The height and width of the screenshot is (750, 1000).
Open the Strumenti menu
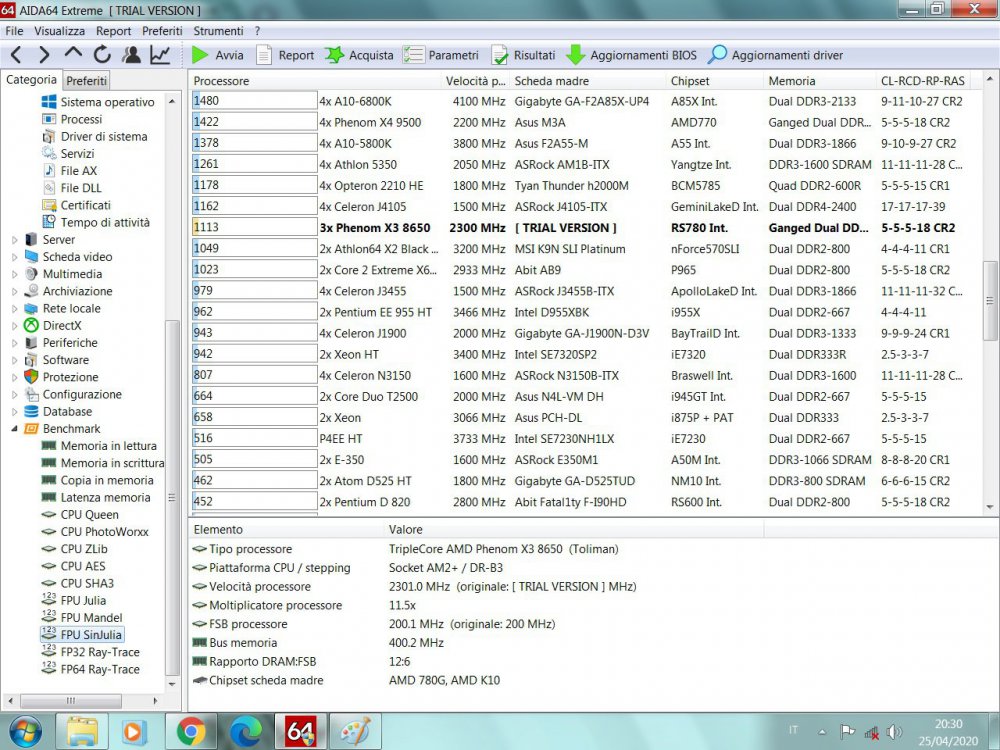218,31
